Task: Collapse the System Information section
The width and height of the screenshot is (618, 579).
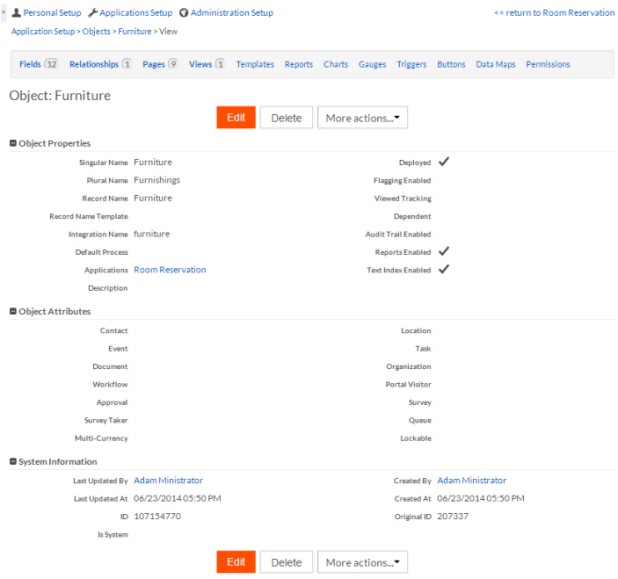Action: coord(13,461)
